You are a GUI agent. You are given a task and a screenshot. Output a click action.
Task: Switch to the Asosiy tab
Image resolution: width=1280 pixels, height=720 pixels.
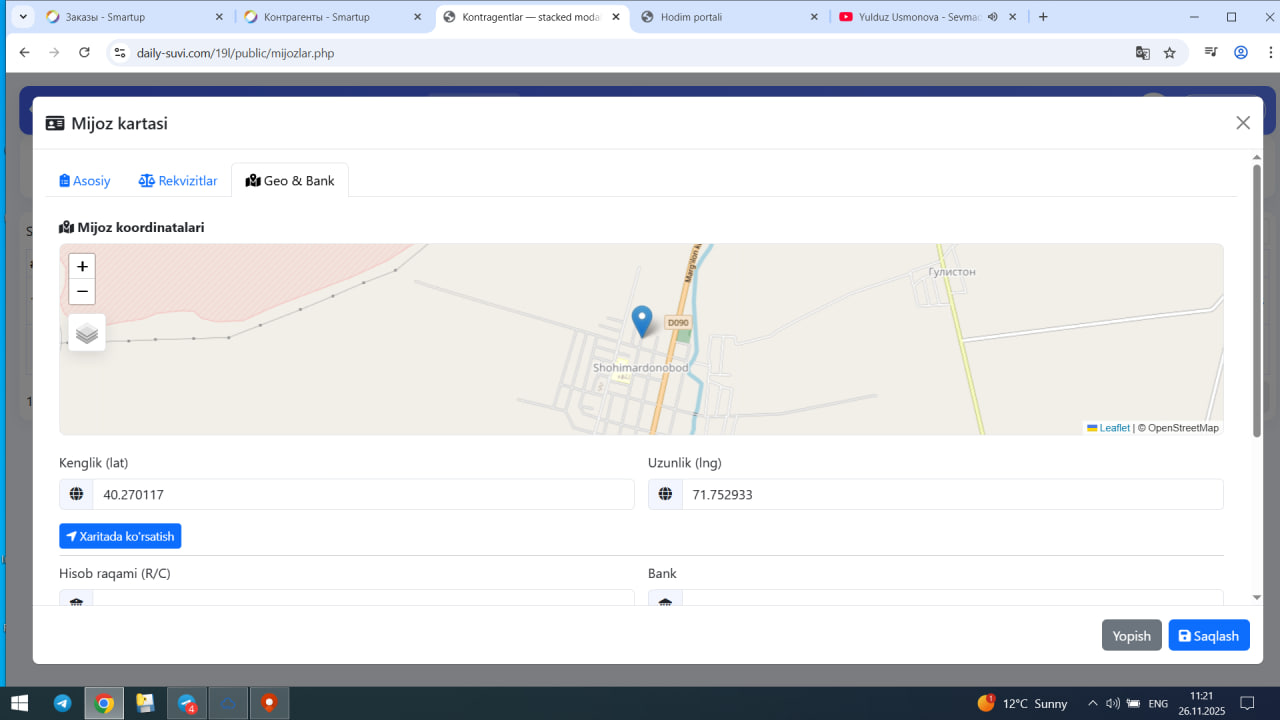[x=85, y=181]
